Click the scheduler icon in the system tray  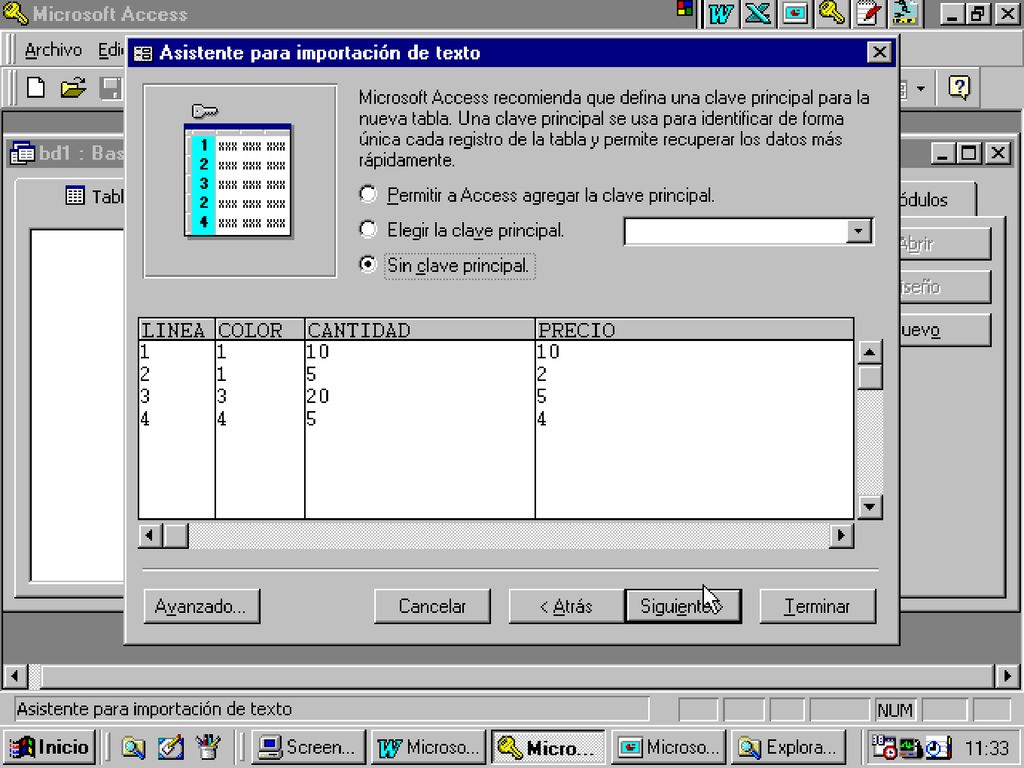pos(884,746)
